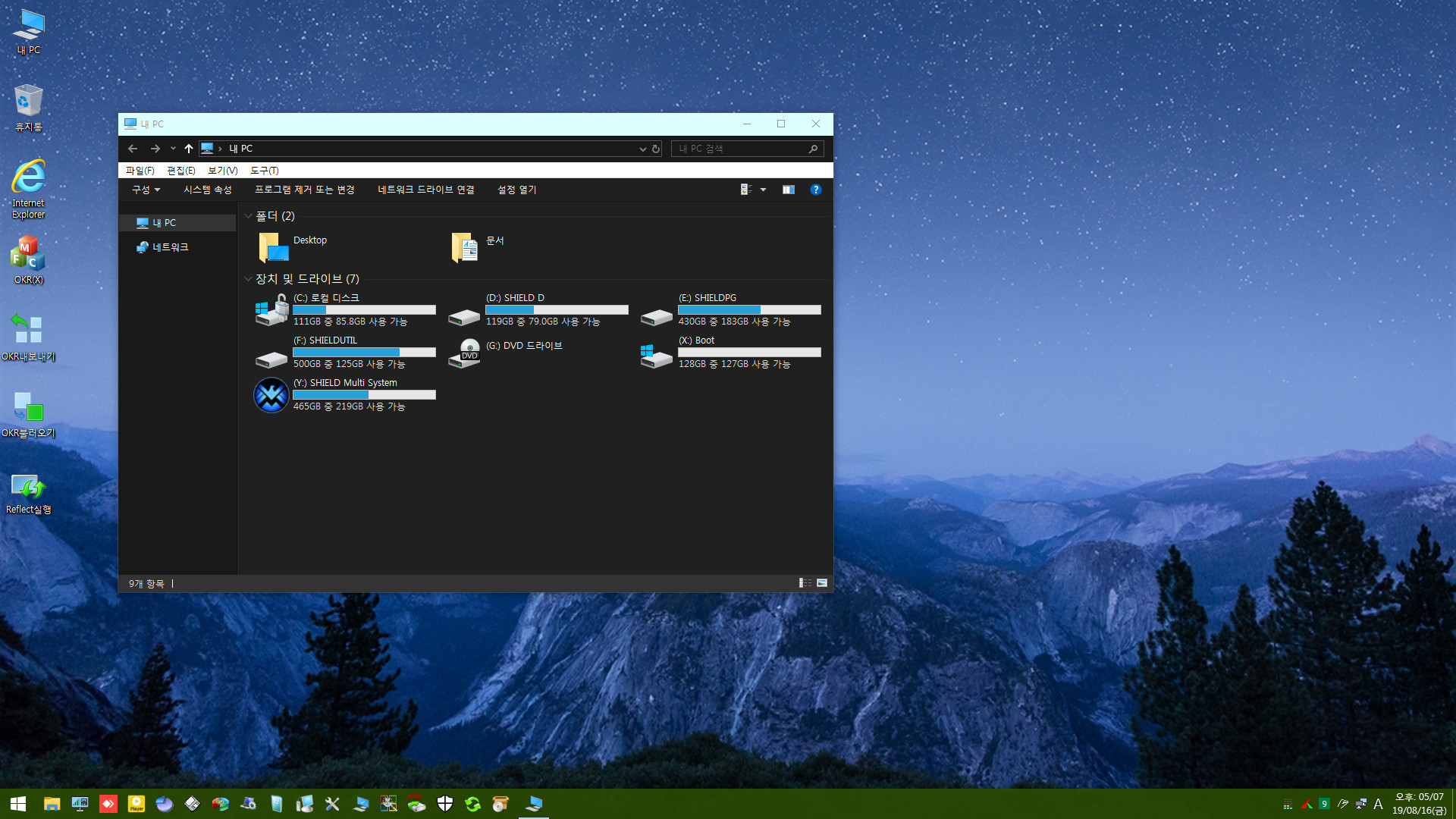Open the OKR내보내기 desktop shortcut
The image size is (1456, 819).
click(x=29, y=337)
